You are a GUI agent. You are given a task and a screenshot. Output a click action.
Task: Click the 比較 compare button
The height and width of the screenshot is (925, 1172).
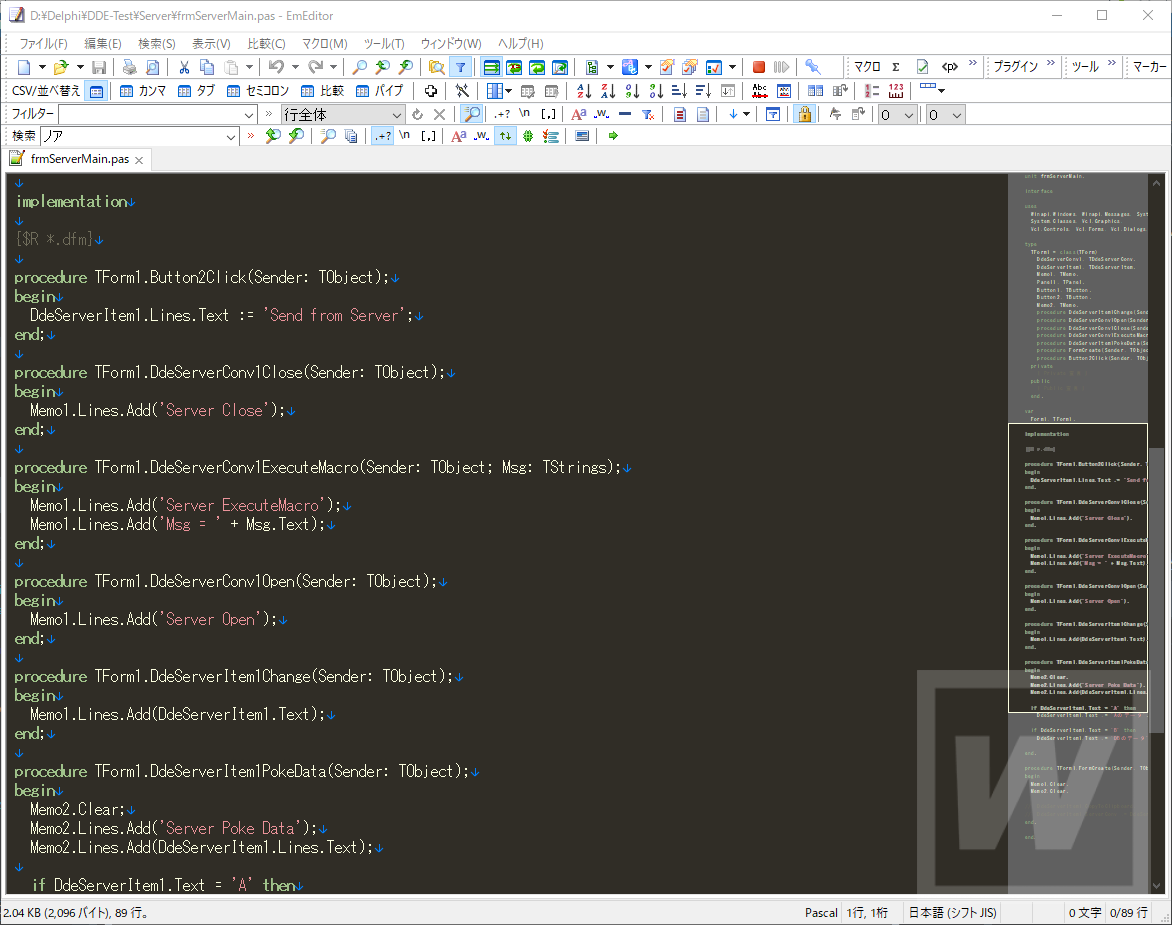pyautogui.click(x=322, y=91)
